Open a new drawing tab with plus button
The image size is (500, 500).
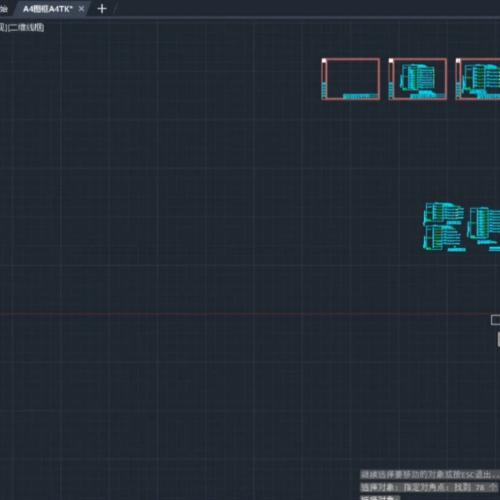[x=102, y=9]
